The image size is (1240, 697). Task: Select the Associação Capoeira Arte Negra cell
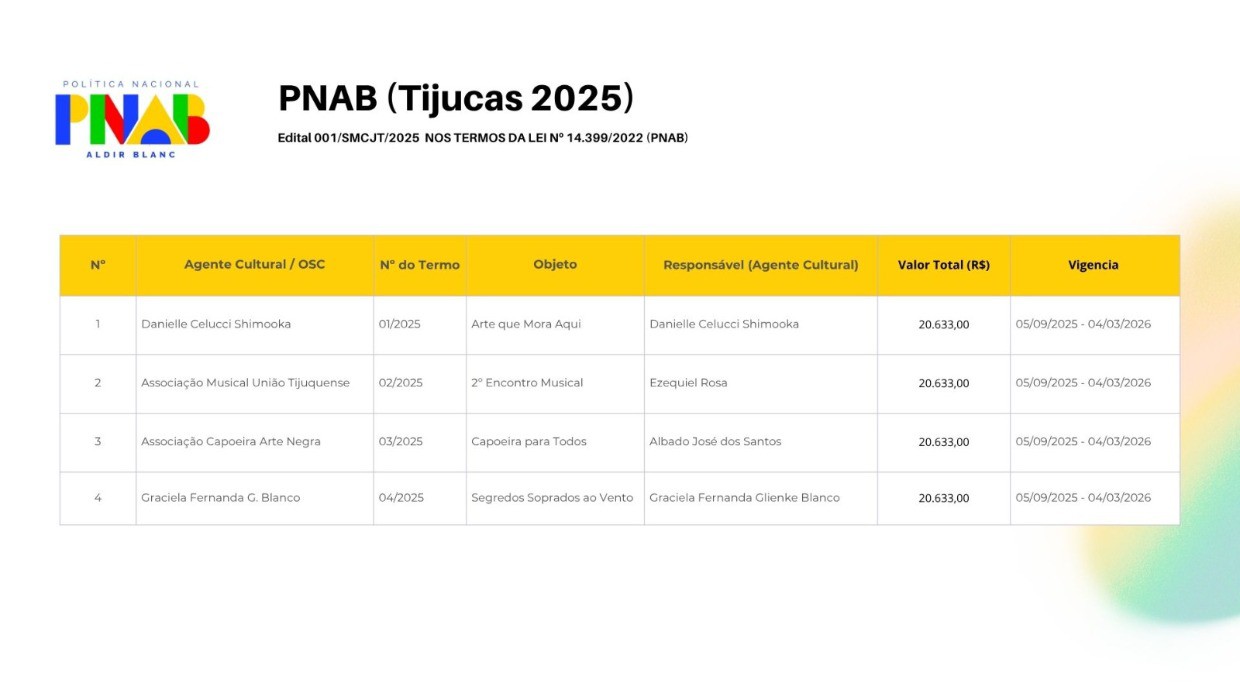tap(231, 442)
